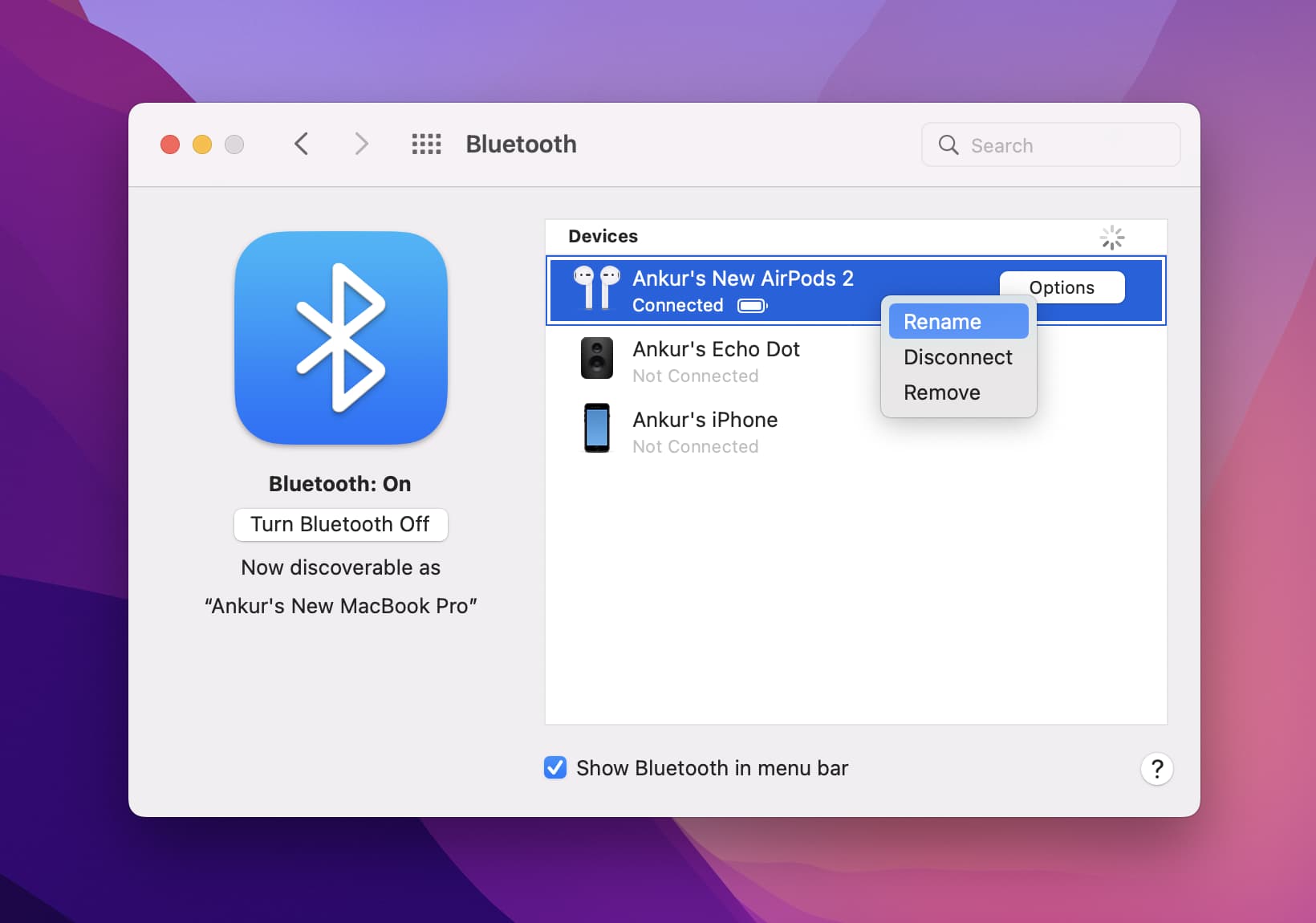Click the Echo Dot speaker icon
Screen dimensions: 1316x923
click(x=596, y=359)
